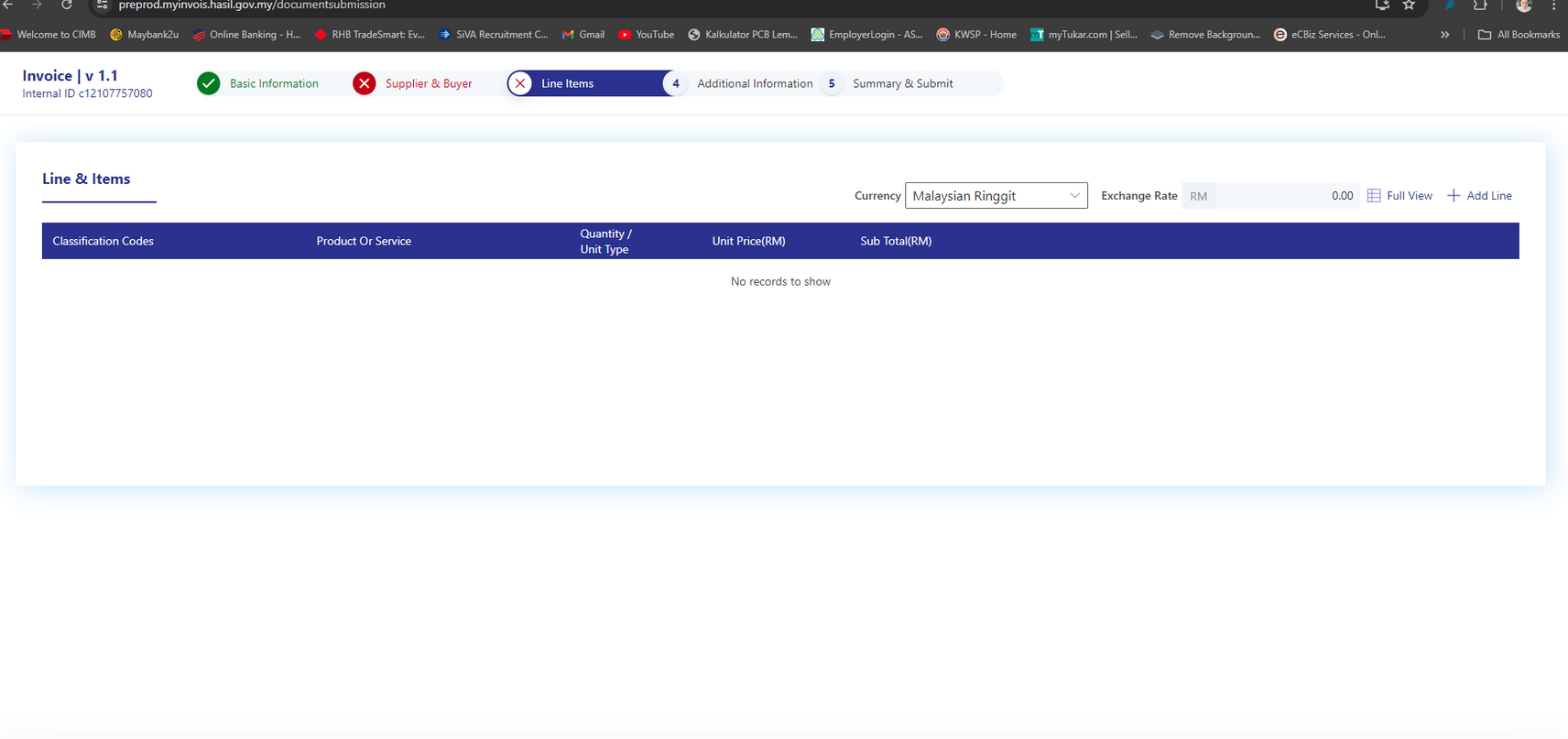
Task: Click the Quantity / Unit Type column header
Action: pyautogui.click(x=605, y=242)
